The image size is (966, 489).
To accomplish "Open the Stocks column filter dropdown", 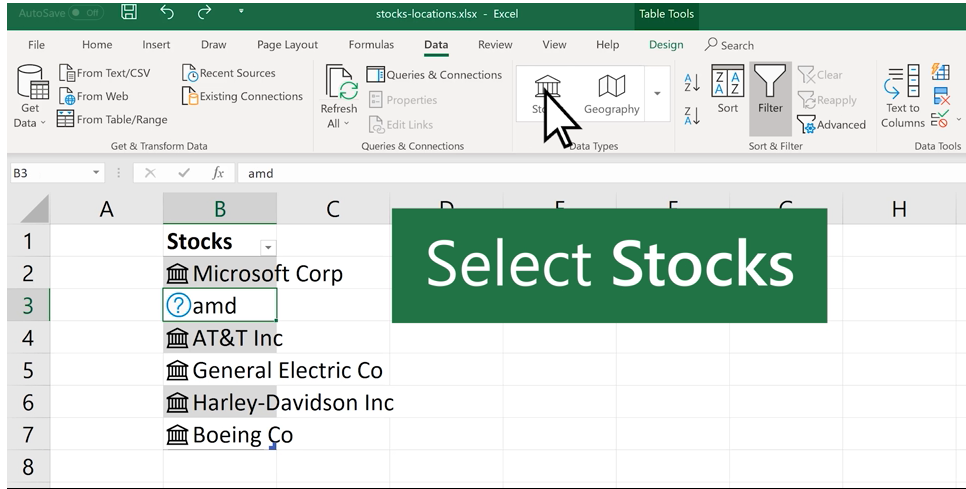I will [268, 248].
